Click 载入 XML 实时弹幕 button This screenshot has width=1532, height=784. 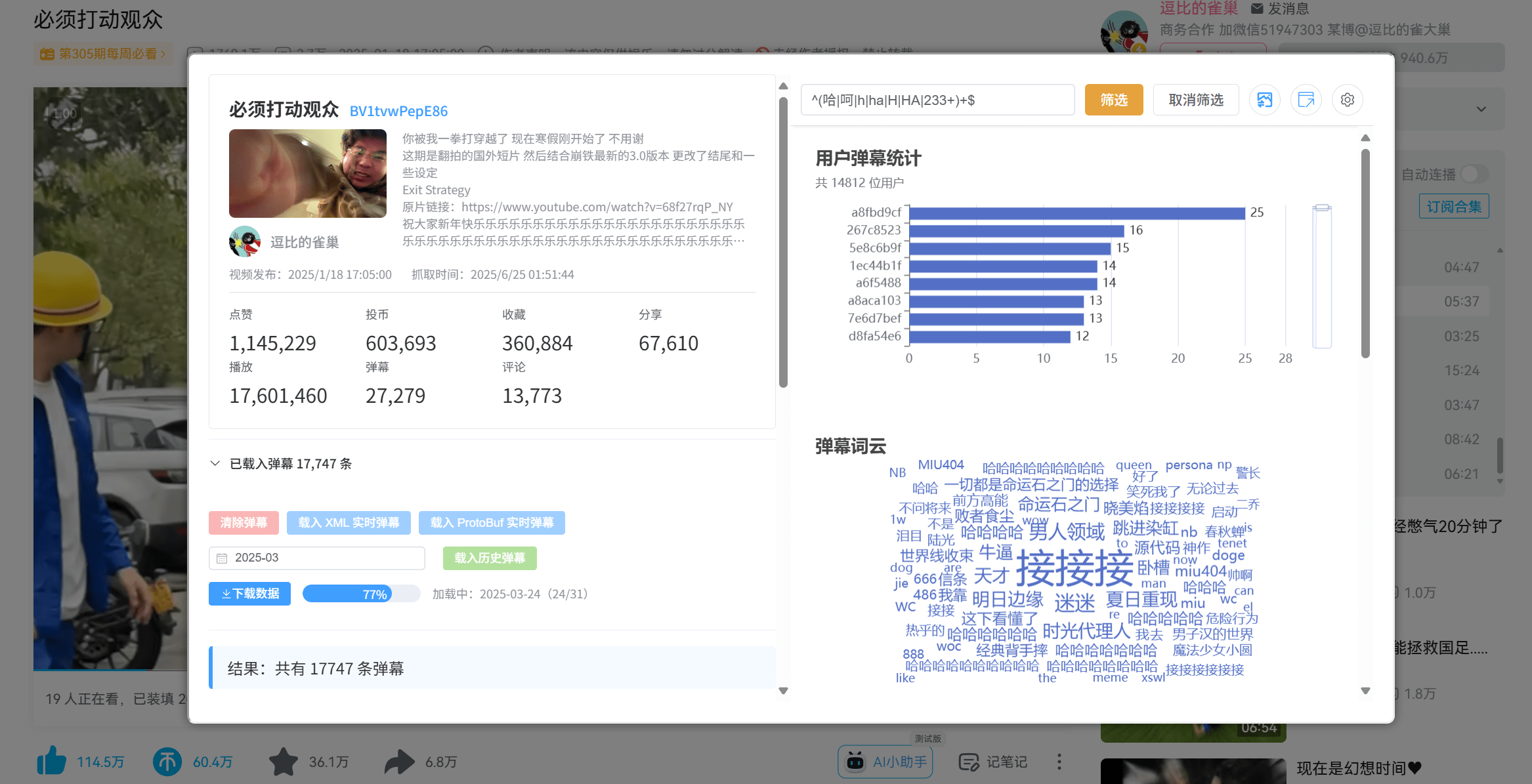pyautogui.click(x=349, y=523)
